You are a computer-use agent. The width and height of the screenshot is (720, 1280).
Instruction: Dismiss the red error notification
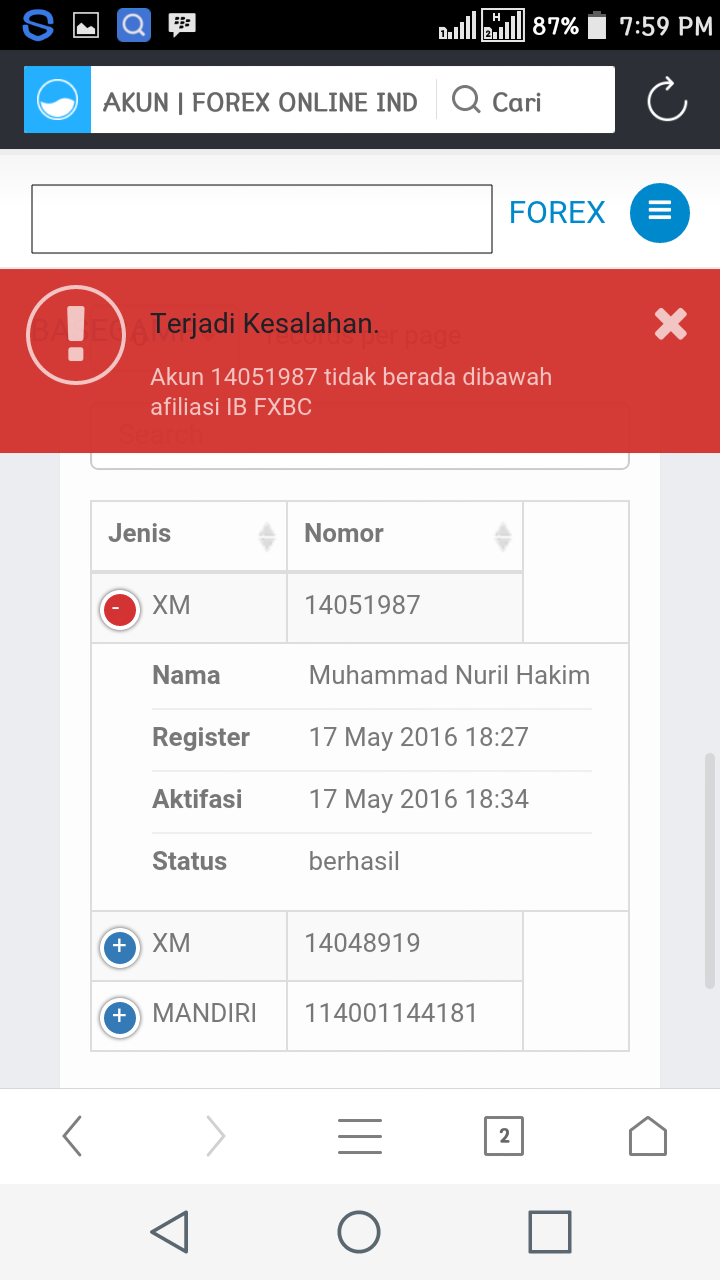[670, 323]
